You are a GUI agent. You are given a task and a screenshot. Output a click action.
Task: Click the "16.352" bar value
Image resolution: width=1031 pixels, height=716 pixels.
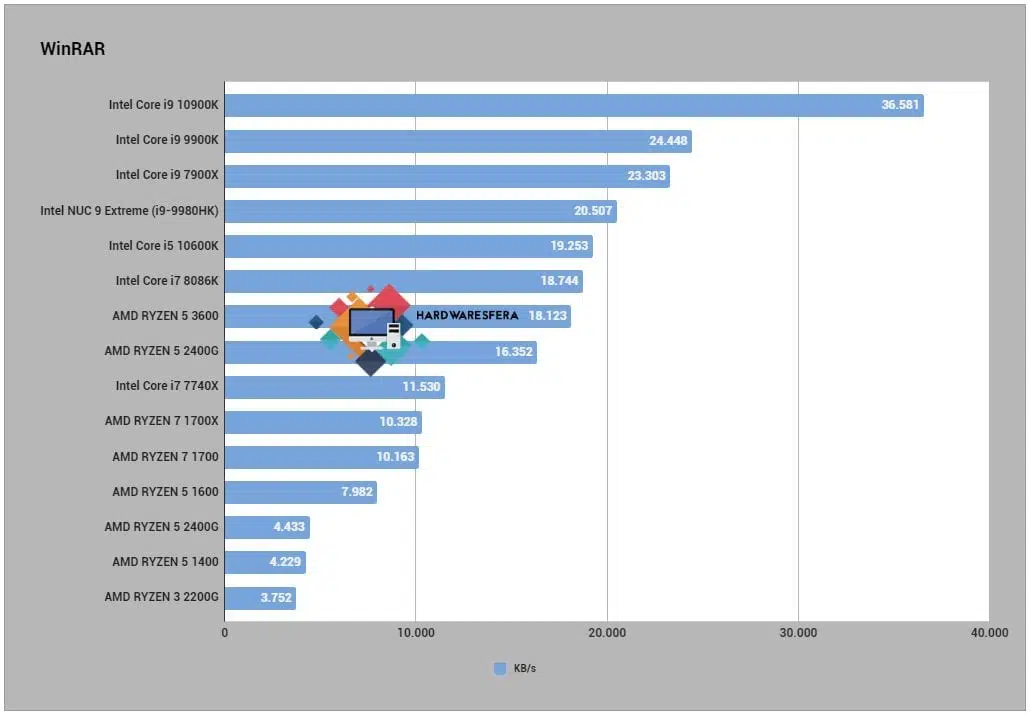[x=514, y=352]
